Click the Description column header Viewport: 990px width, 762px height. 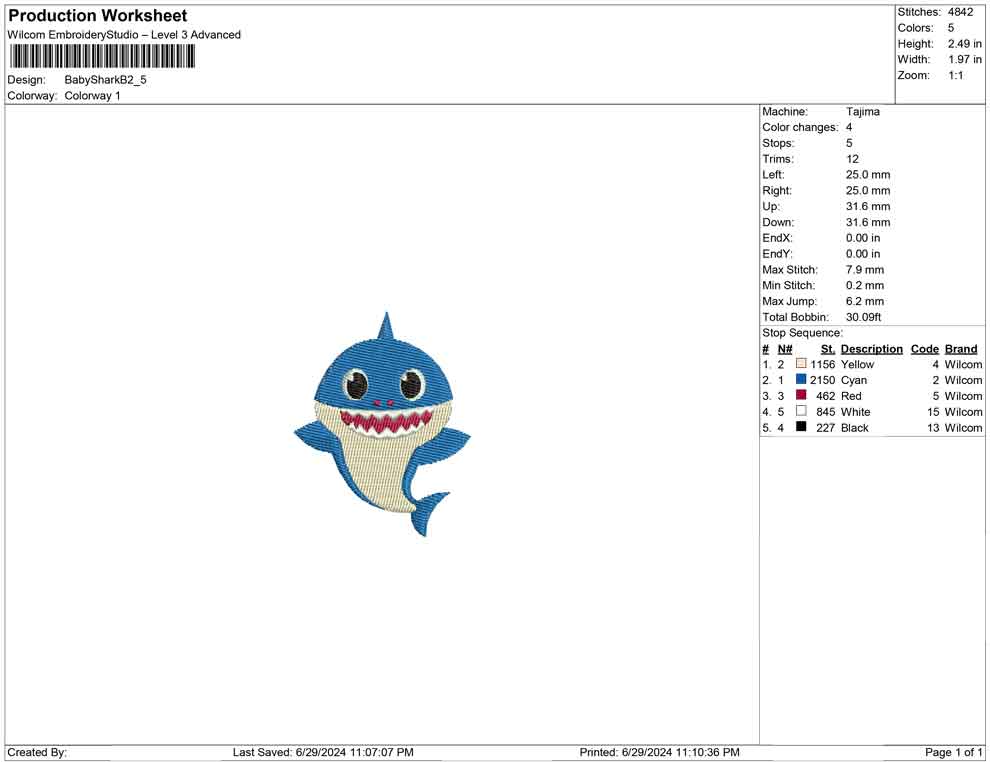[871, 349]
